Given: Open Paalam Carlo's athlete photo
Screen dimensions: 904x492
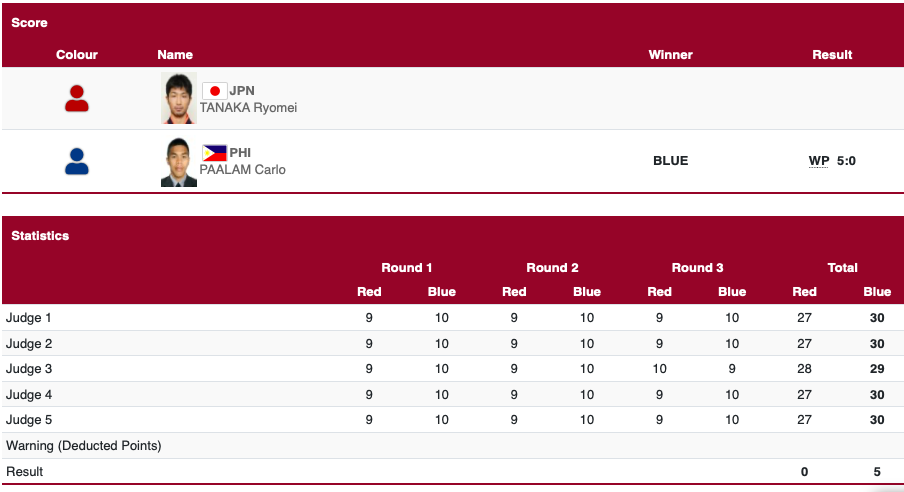Looking at the screenshot, I should point(179,162).
